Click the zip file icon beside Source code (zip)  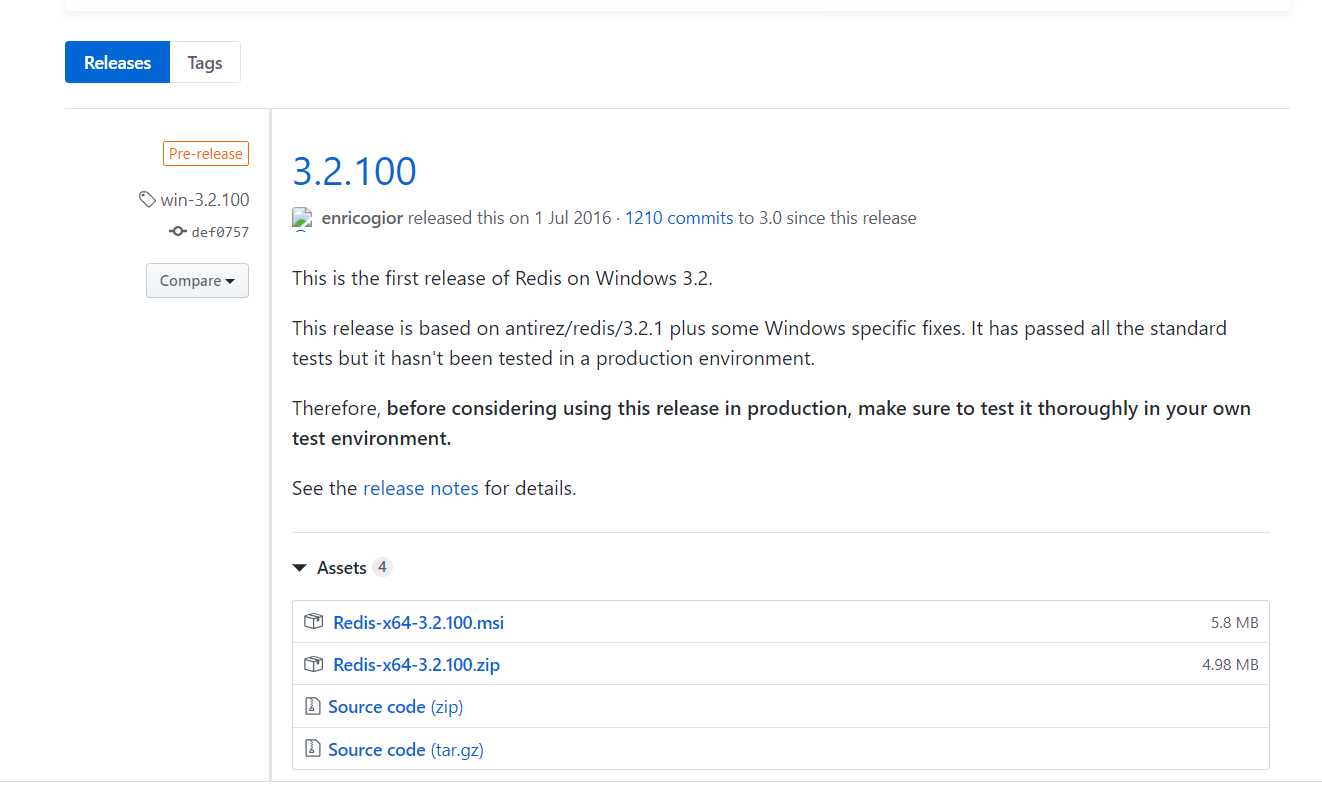pos(312,706)
